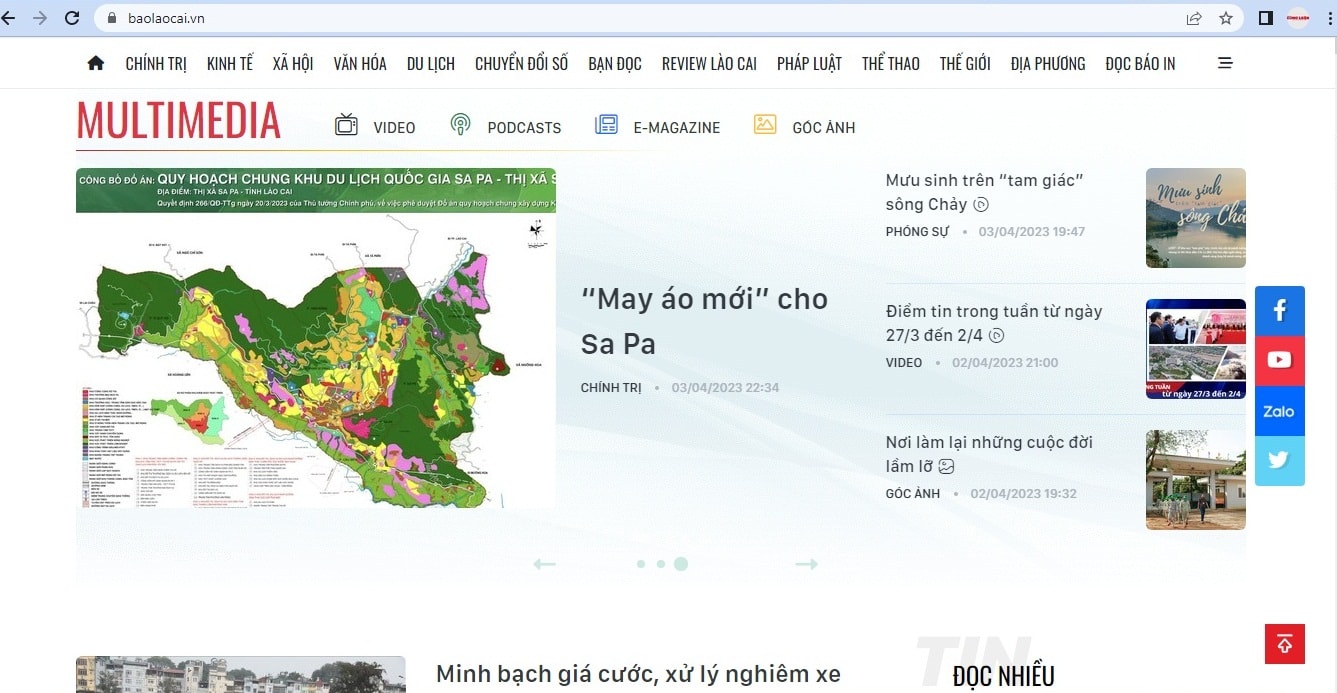This screenshot has height=693, width=1337.
Task: Click the PHÓNG SỰ category label
Action: point(917,232)
